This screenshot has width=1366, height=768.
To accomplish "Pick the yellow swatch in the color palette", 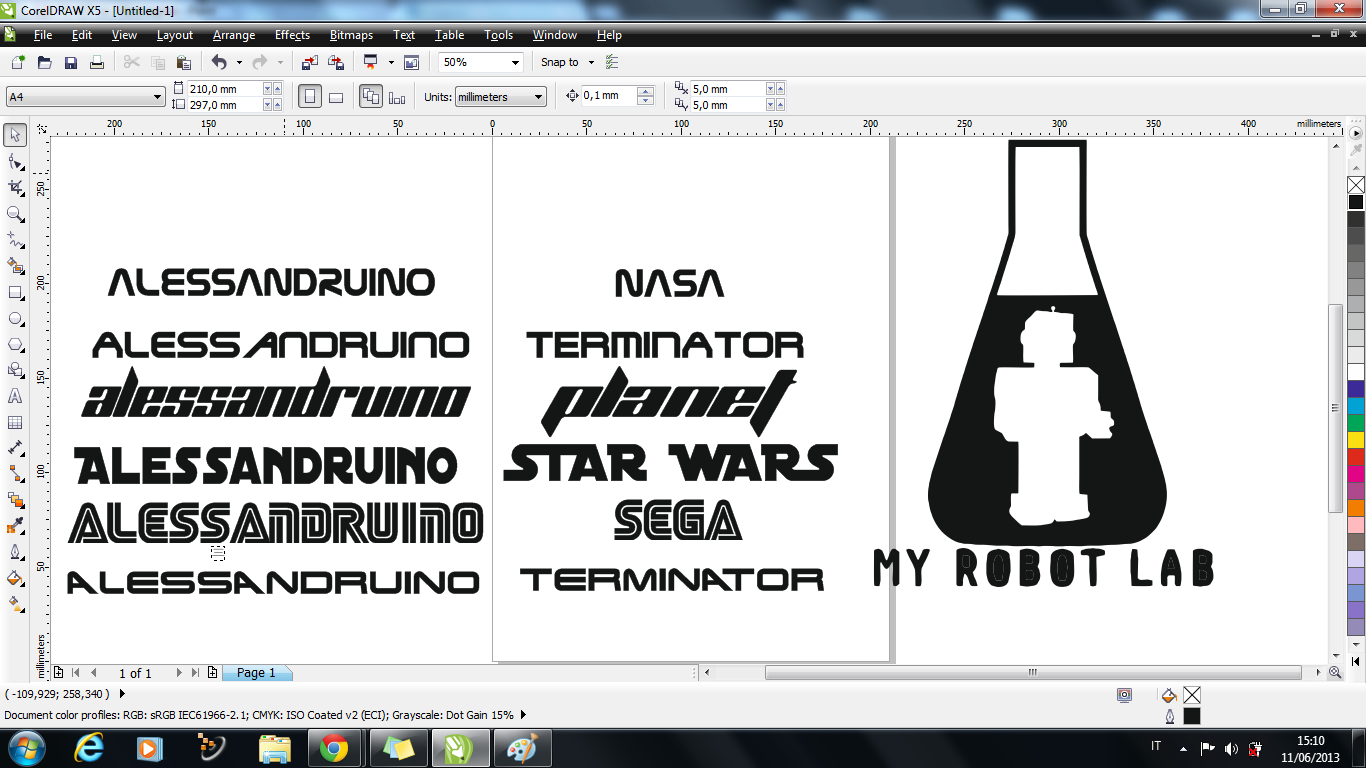I will pyautogui.click(x=1356, y=439).
